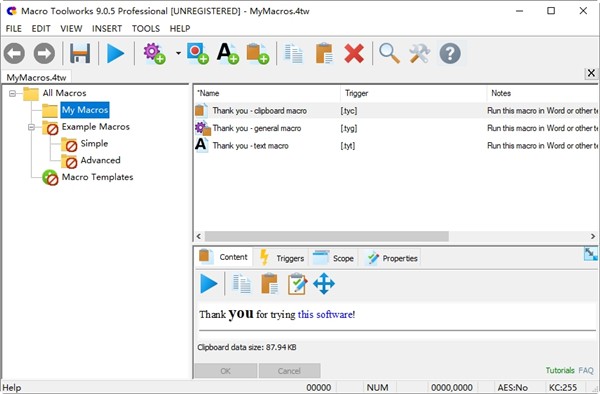600x394 pixels.
Task: Switch to the Triggers tab
Action: click(282, 258)
